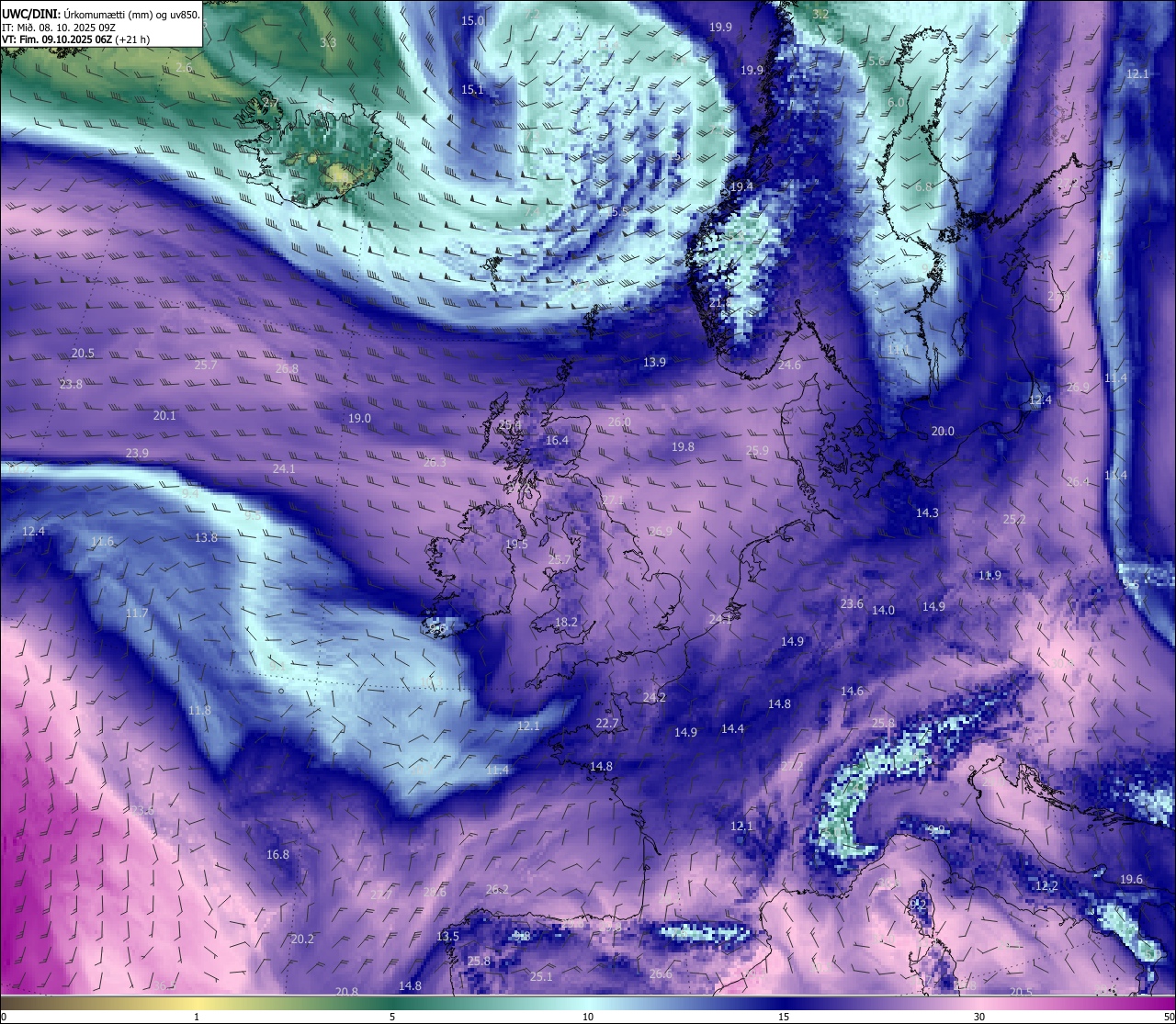Click the 23.8 value on the map
The image size is (1176, 1024).
click(x=71, y=384)
